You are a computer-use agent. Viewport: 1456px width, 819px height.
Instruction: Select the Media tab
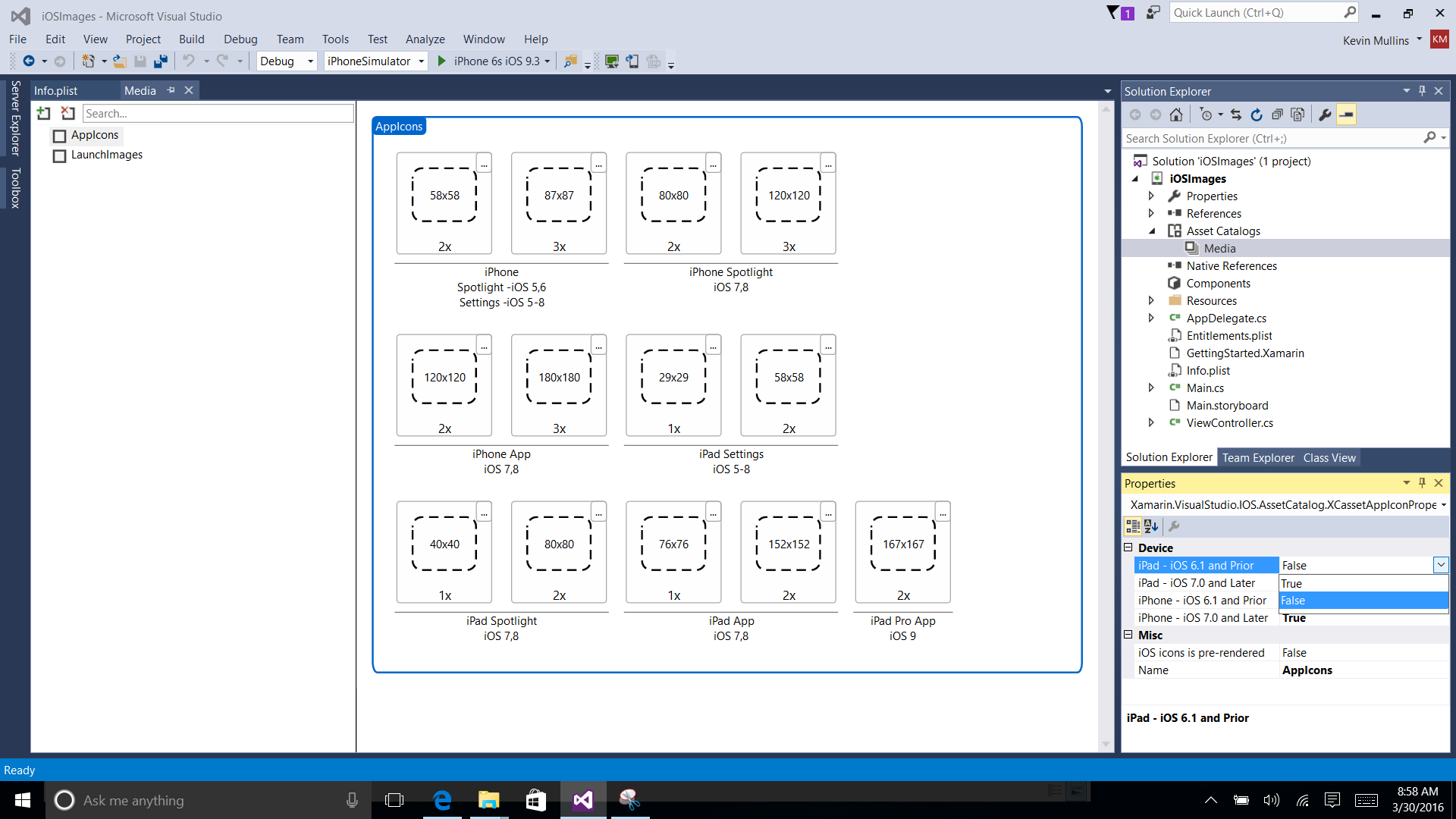tap(140, 90)
